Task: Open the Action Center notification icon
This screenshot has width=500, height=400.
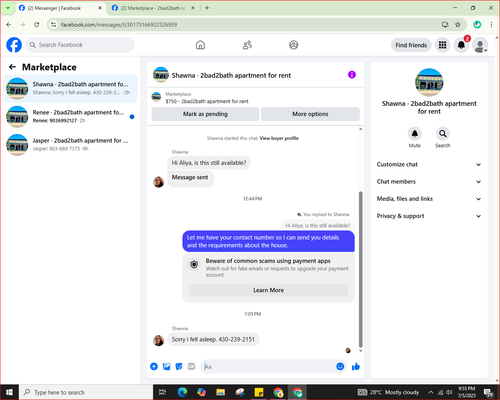Action: 489,392
